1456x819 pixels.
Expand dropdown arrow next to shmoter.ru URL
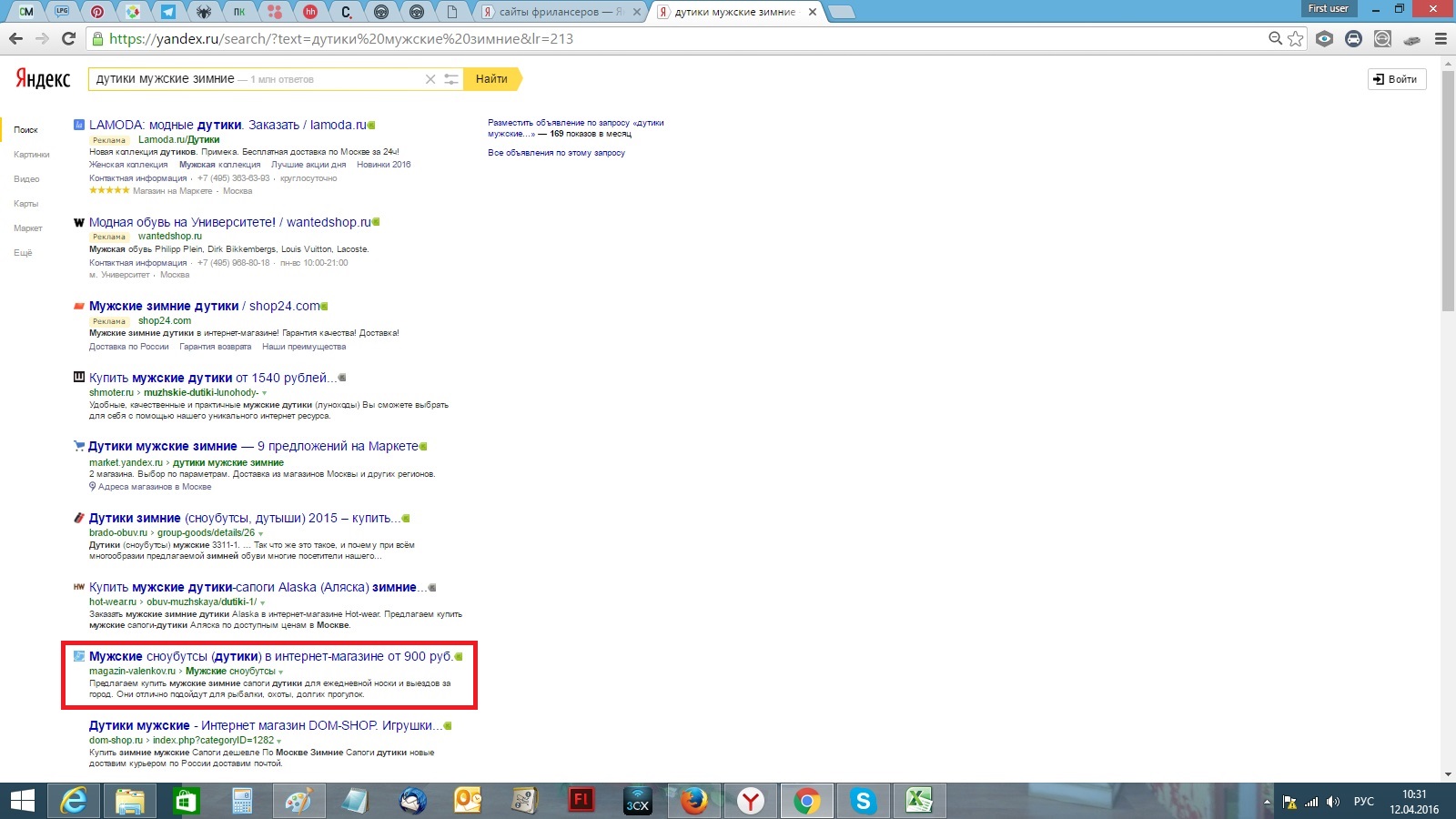(265, 393)
